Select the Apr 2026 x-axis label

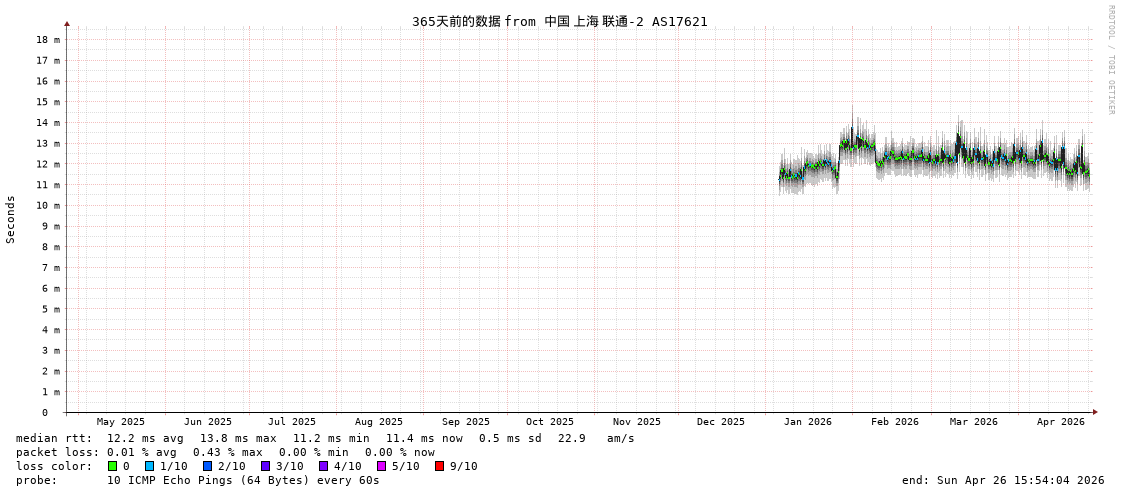click(1060, 422)
